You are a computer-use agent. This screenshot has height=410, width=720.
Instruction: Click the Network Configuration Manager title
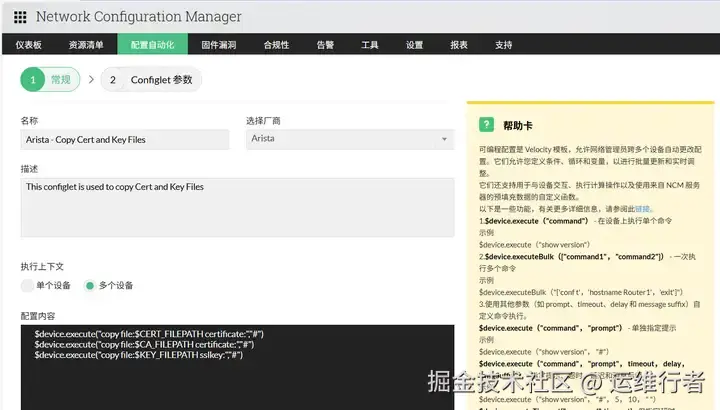(139, 17)
